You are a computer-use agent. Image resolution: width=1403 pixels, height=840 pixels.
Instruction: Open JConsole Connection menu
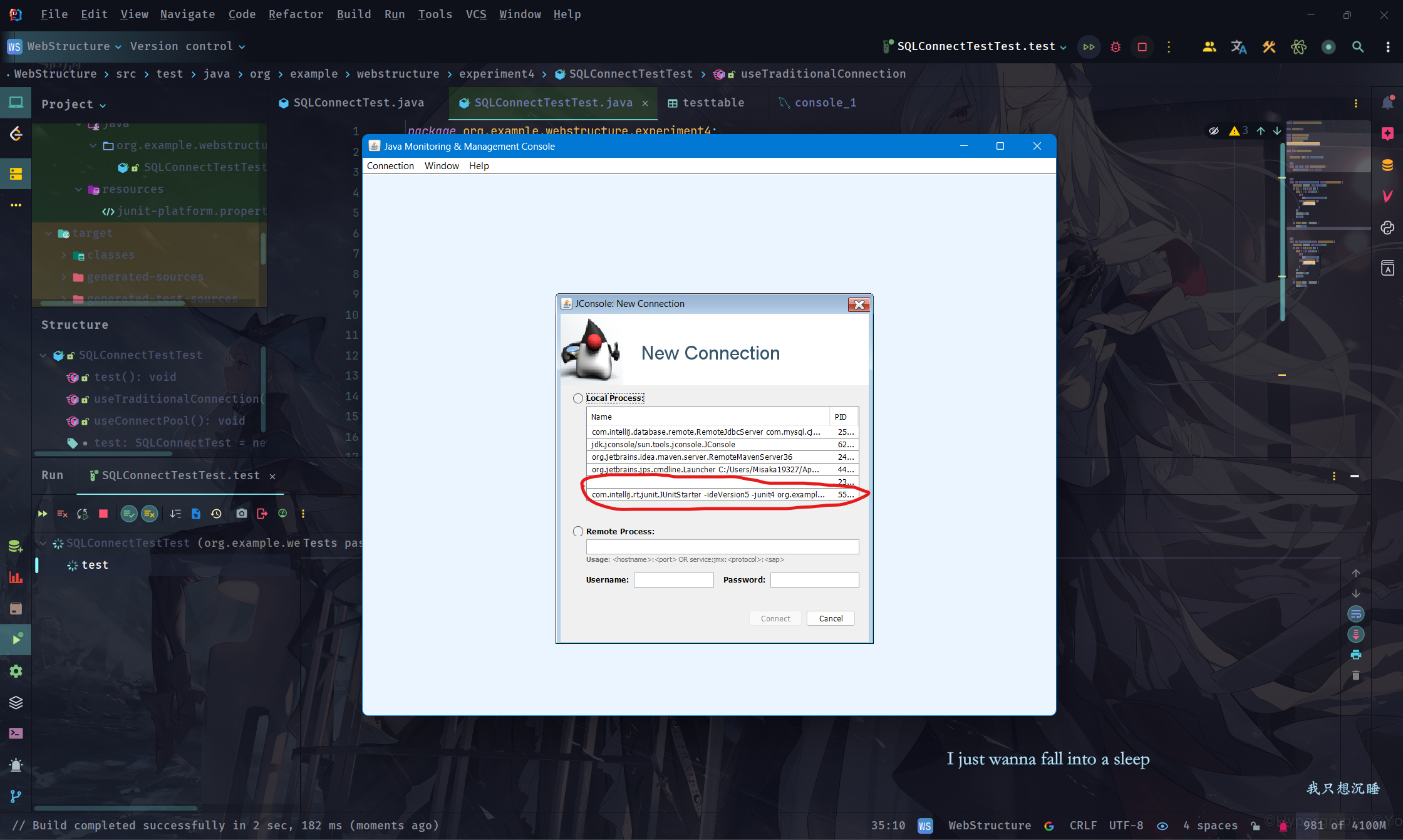tap(390, 166)
